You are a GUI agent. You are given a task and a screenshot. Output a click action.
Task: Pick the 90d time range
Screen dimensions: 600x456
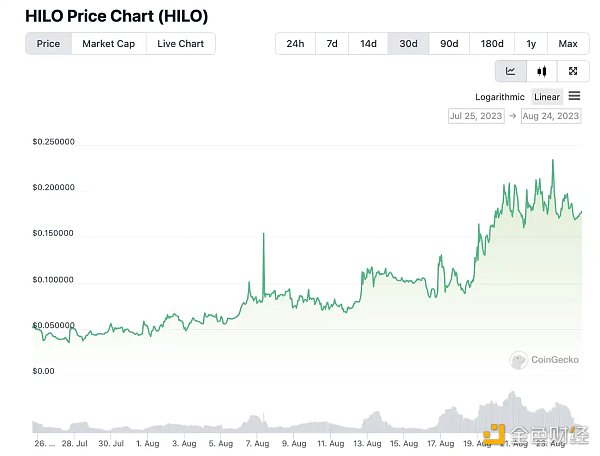[x=449, y=44]
